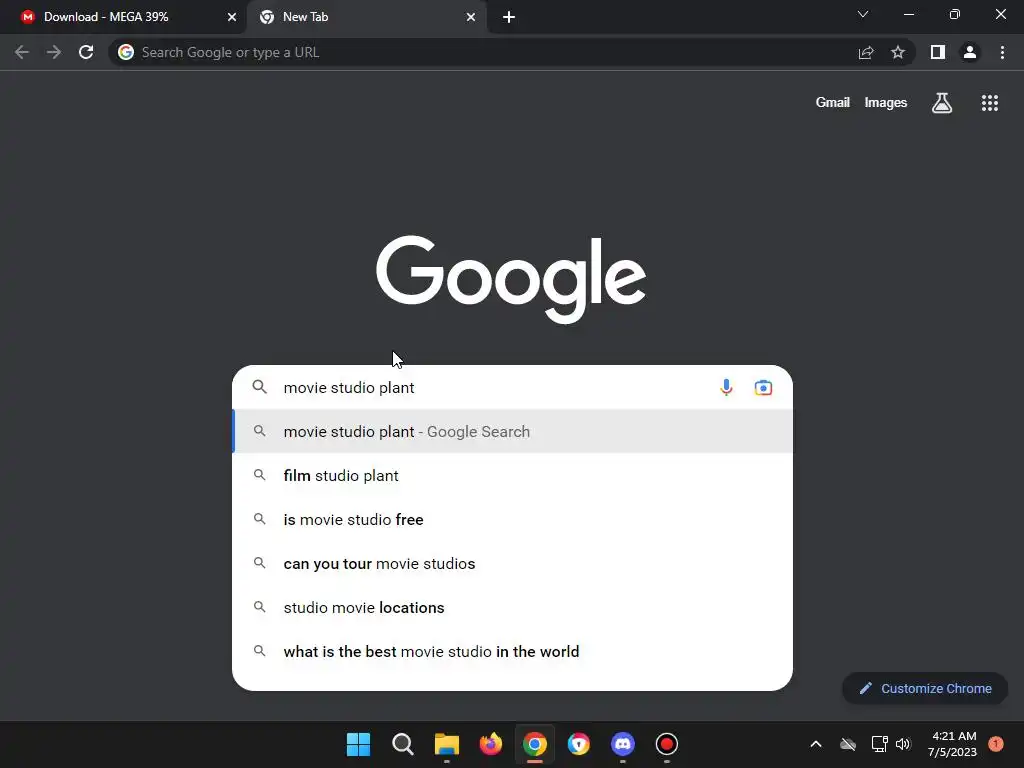
Task: Open Gmail link
Action: pyautogui.click(x=833, y=103)
